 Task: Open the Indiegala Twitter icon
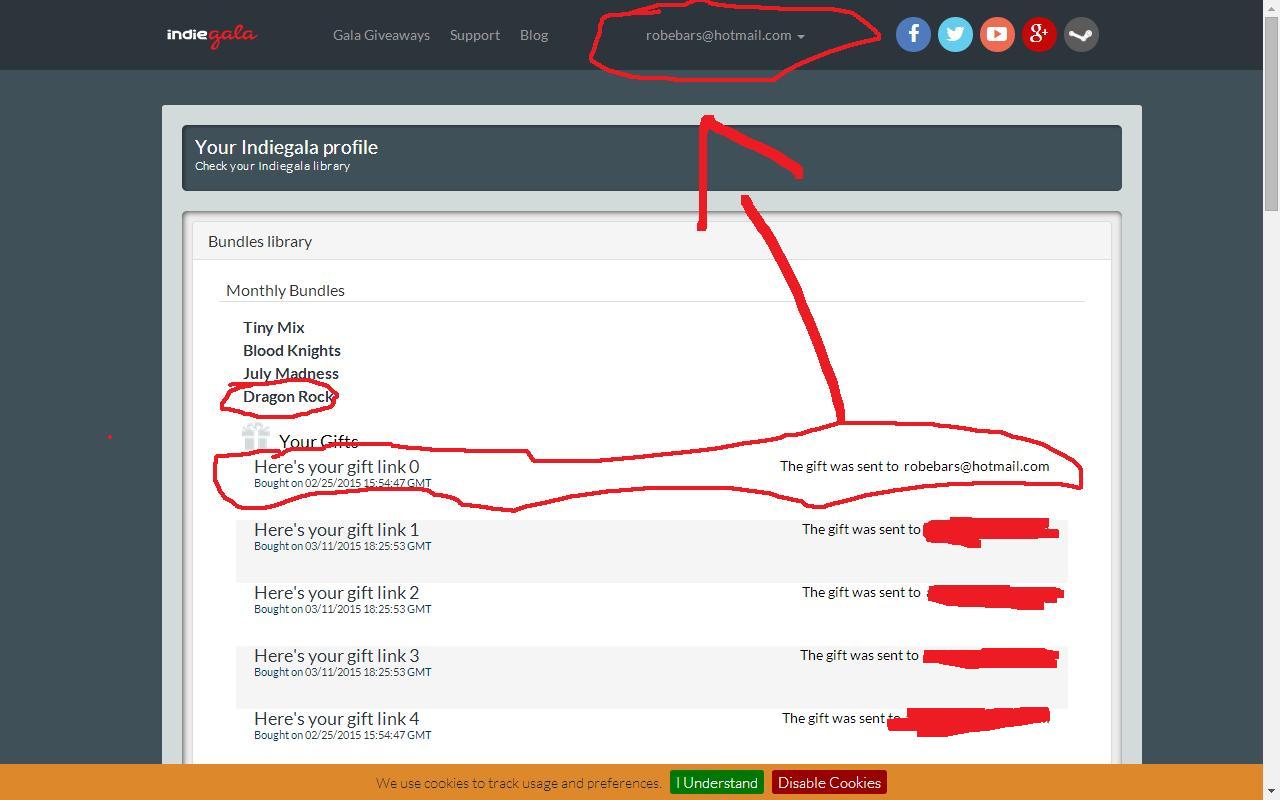(955, 35)
